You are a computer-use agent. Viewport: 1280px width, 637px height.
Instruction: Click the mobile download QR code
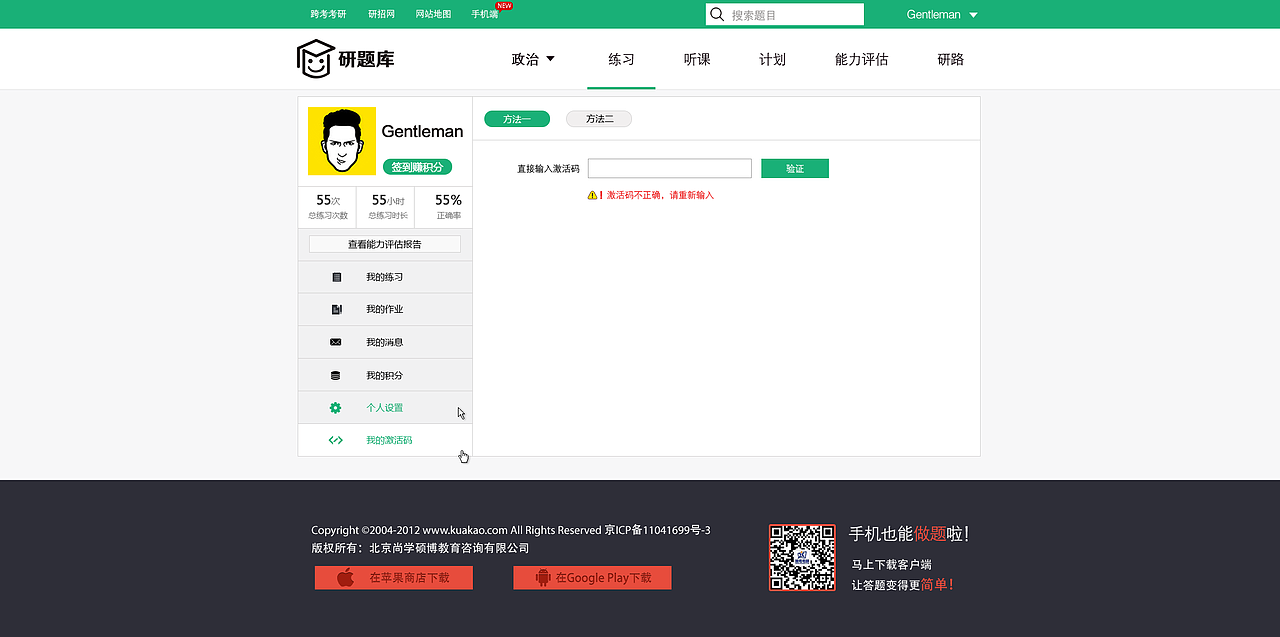(x=802, y=556)
